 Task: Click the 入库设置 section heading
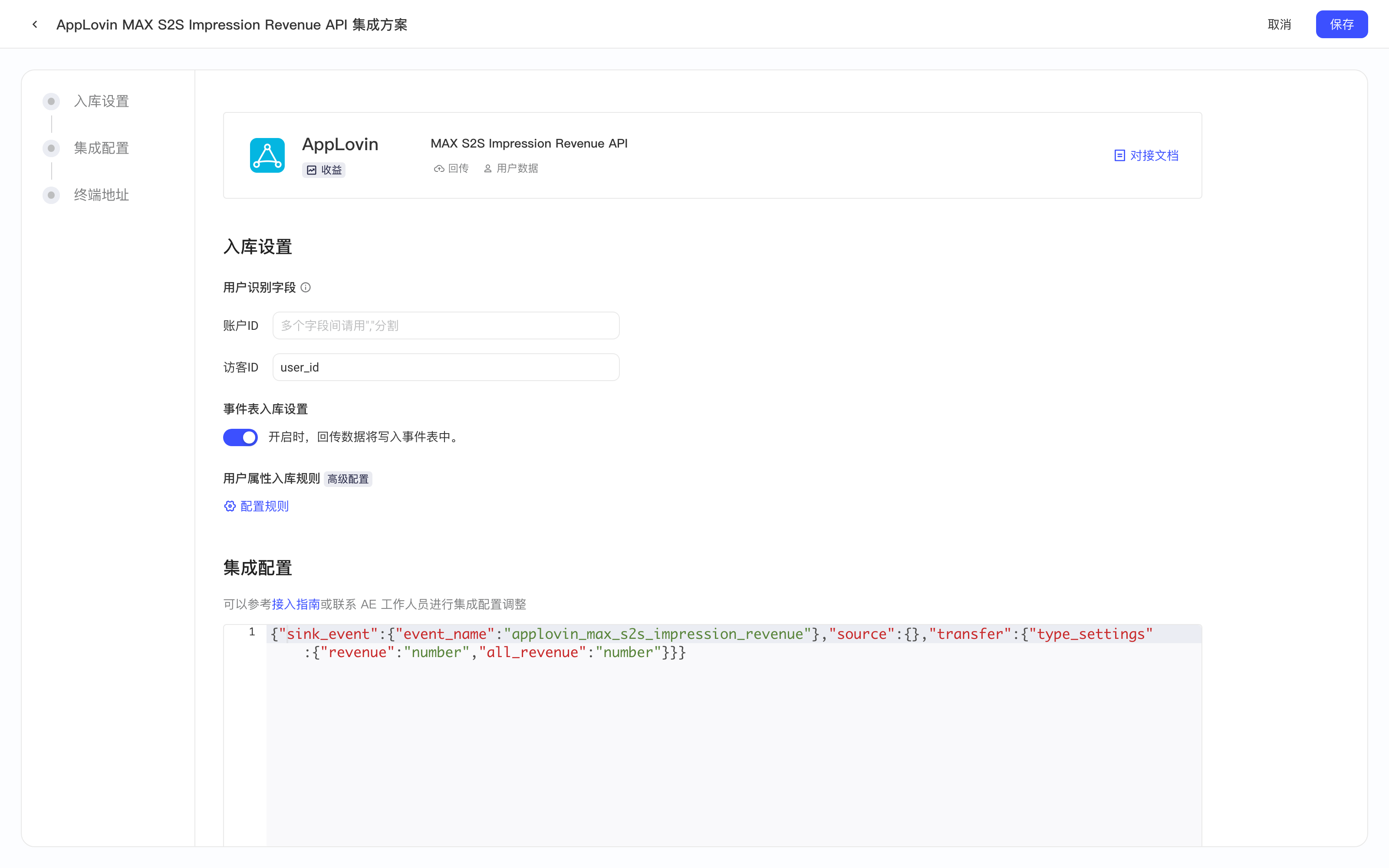click(x=258, y=247)
